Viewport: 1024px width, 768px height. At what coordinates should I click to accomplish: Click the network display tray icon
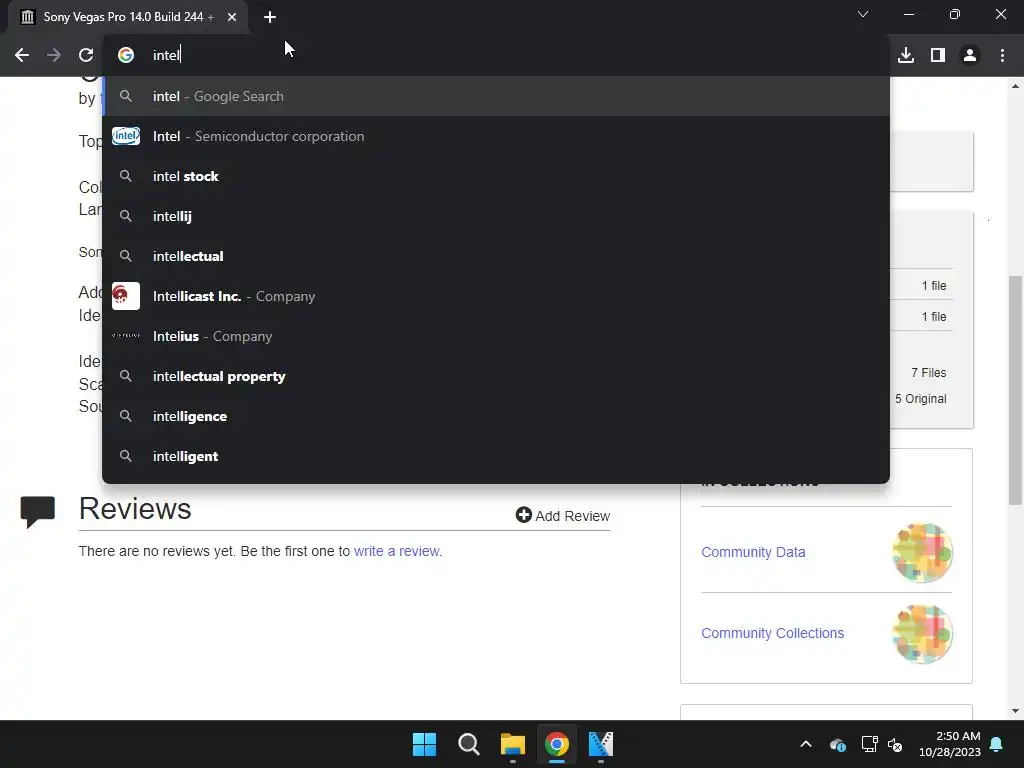pos(869,744)
